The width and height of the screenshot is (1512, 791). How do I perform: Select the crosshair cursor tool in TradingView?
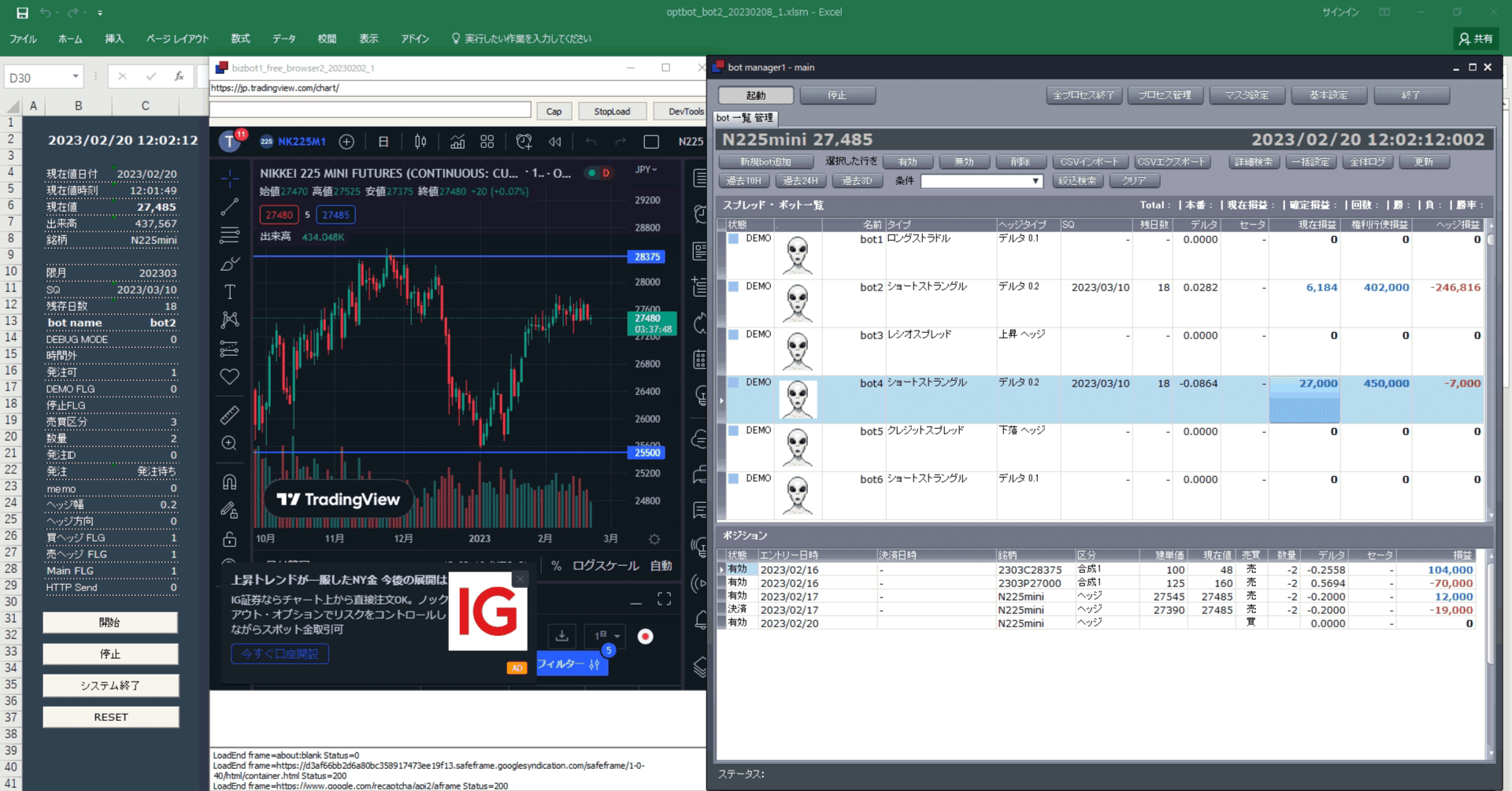(x=229, y=179)
